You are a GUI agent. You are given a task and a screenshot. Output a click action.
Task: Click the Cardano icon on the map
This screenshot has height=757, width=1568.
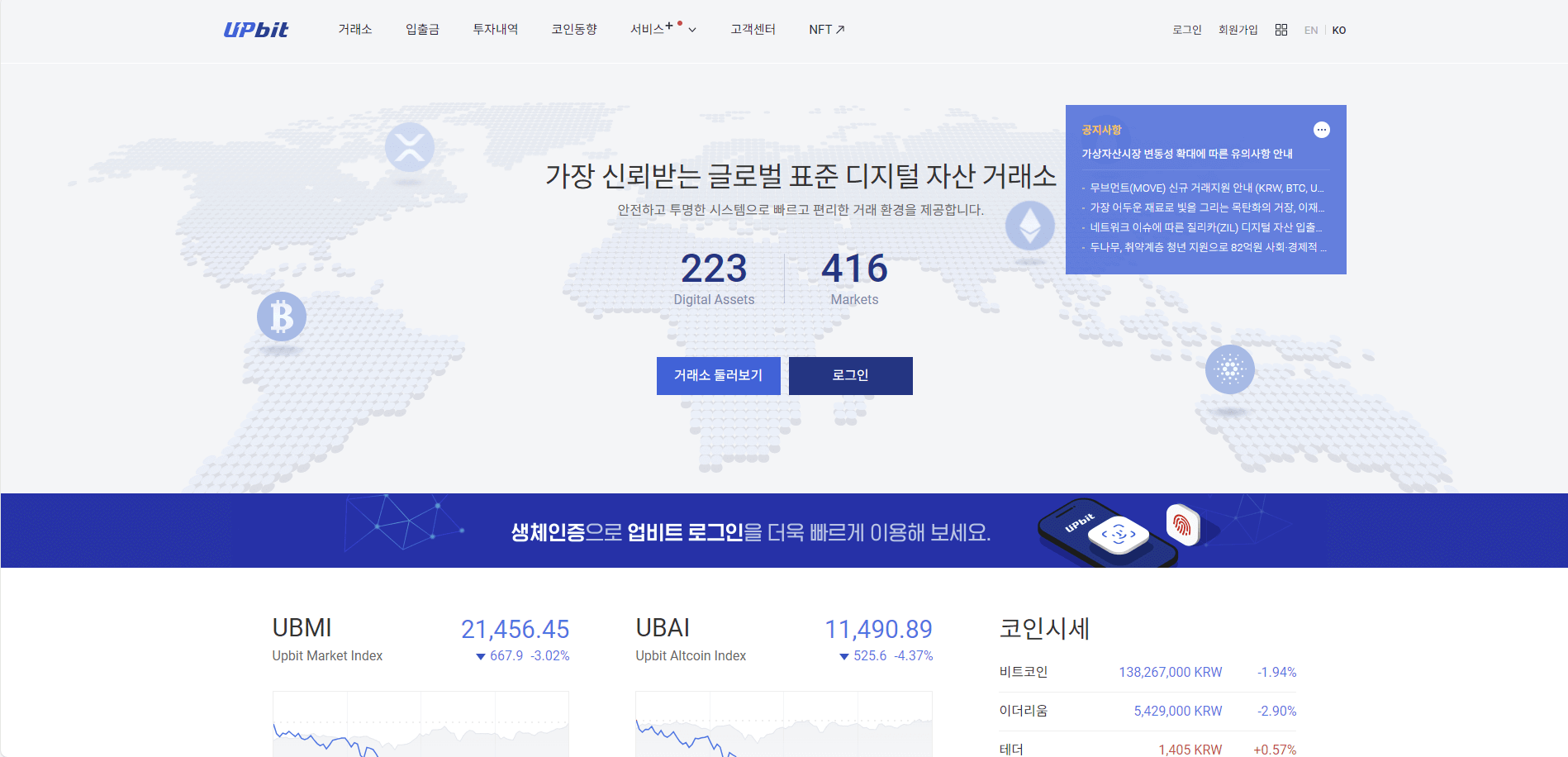coord(1232,370)
